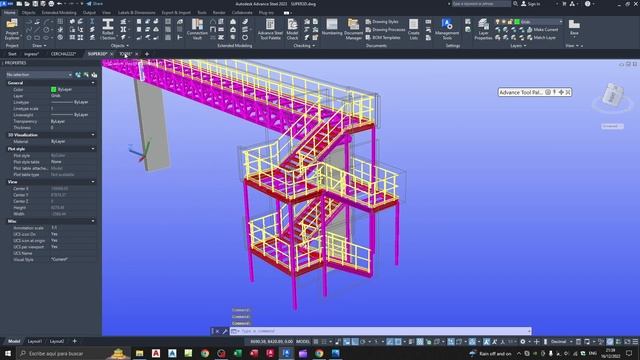The height and width of the screenshot is (360, 640).
Task: Collapse the General section in Properties
Action: point(93,83)
